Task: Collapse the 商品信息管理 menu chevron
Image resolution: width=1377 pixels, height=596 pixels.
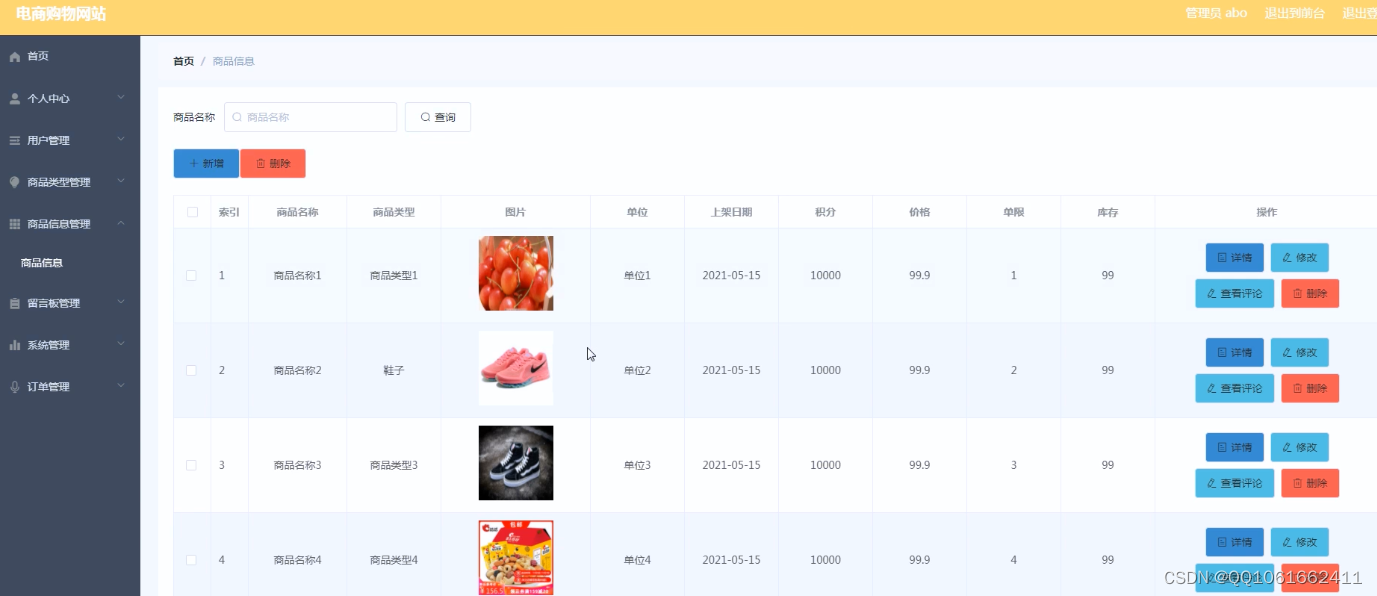Action: coord(122,223)
